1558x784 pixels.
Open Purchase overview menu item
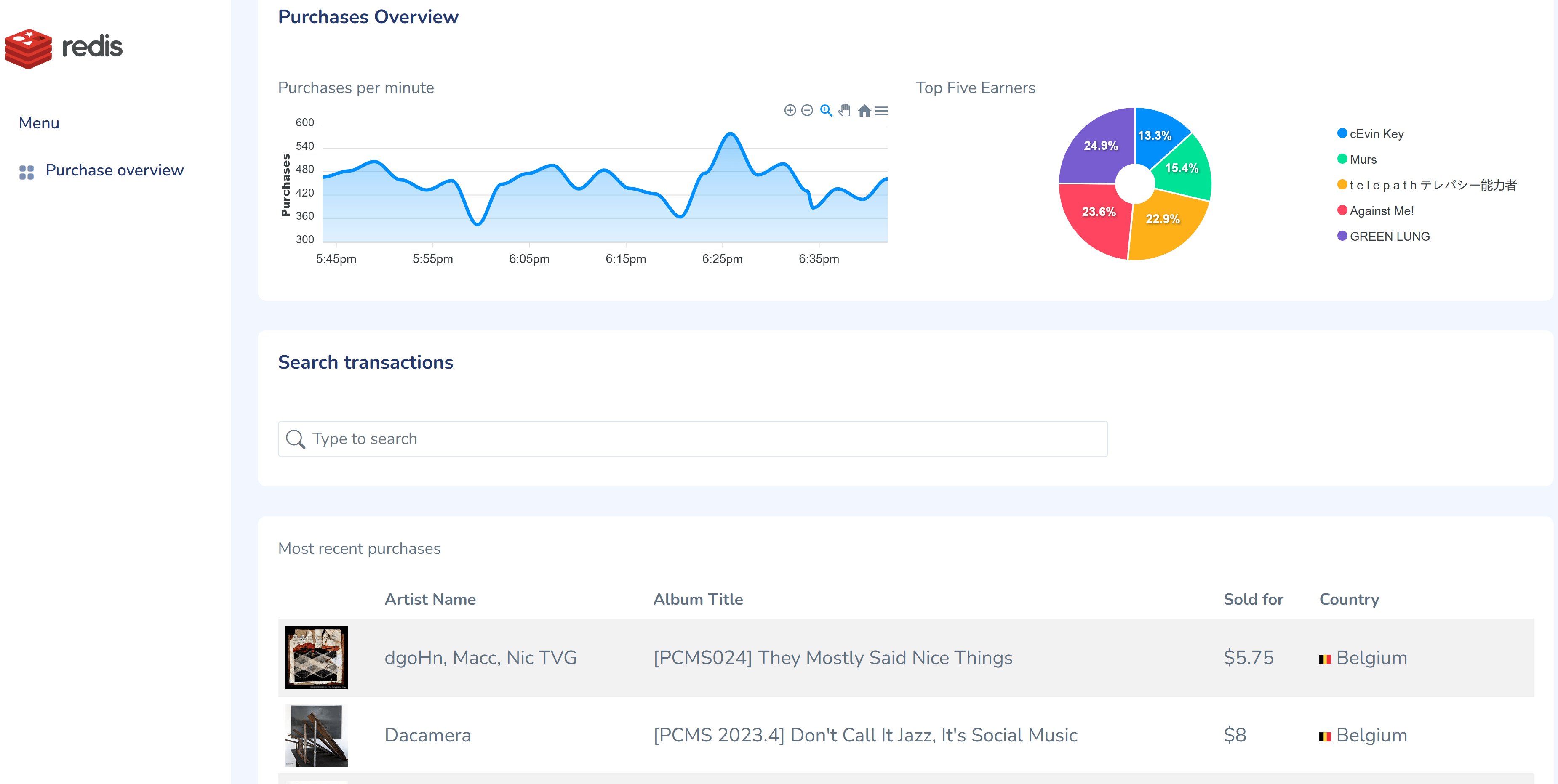point(114,170)
